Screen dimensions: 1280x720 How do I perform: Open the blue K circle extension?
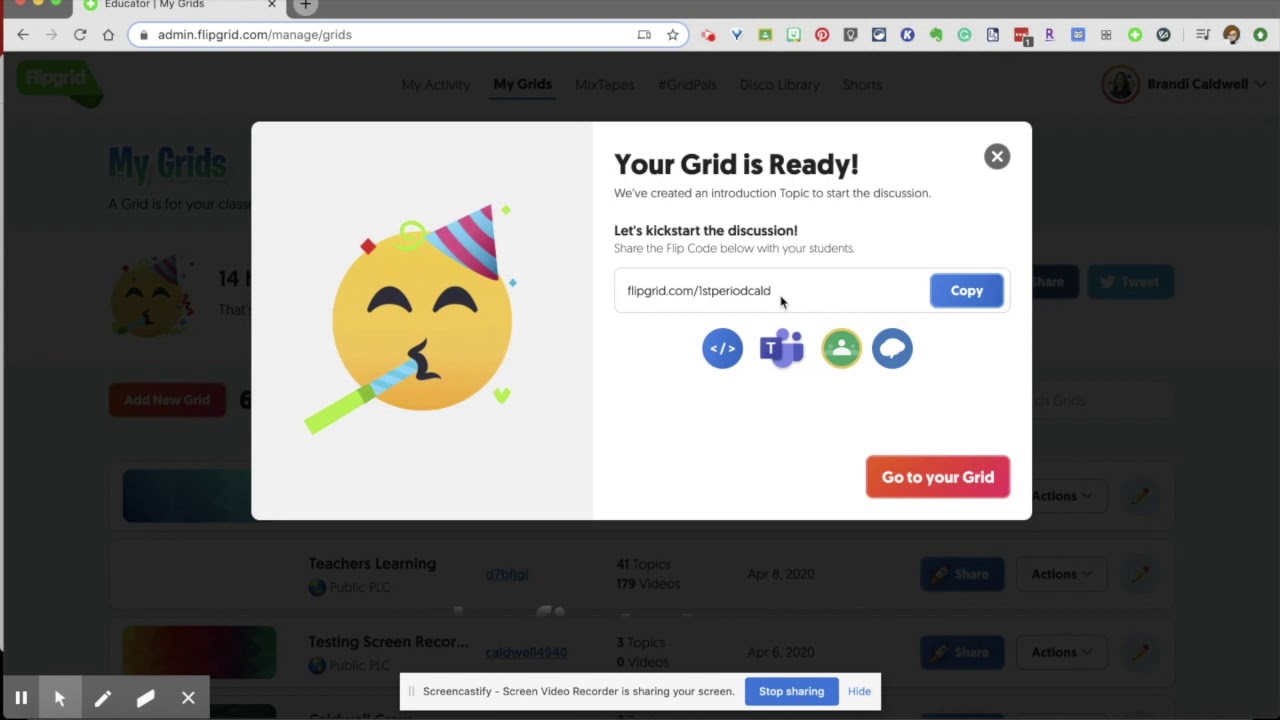[908, 34]
